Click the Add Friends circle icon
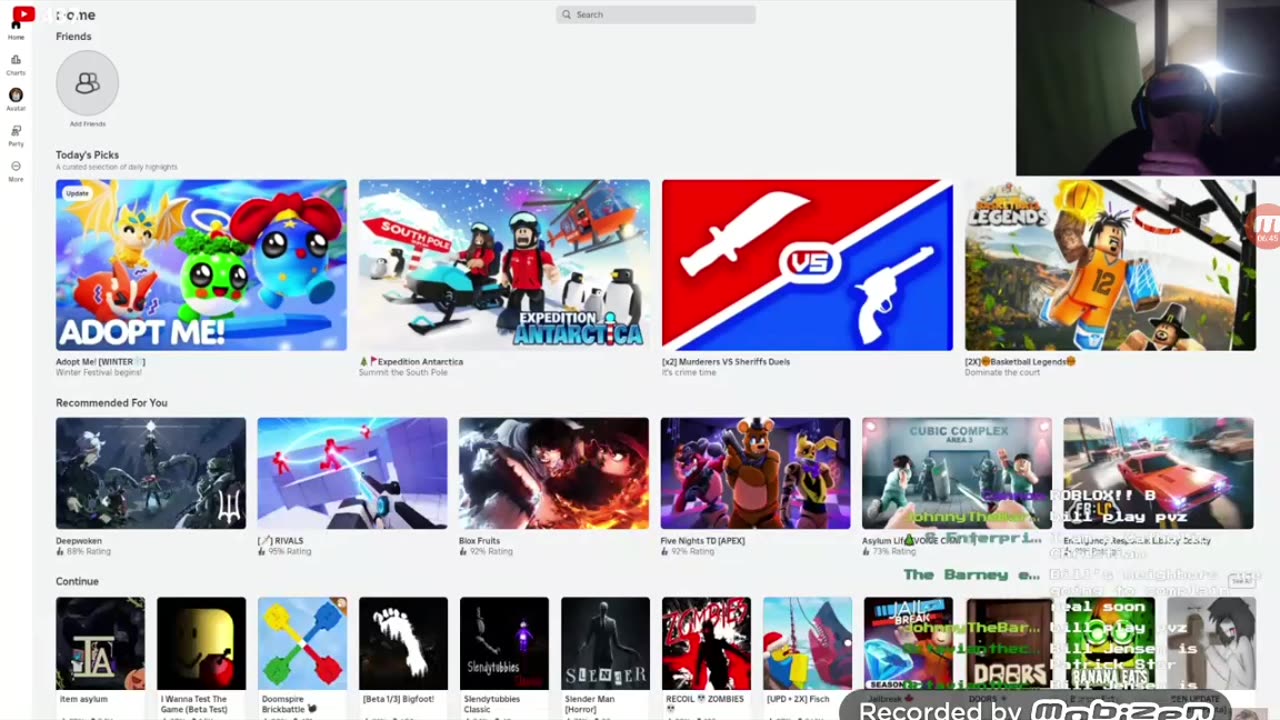Screen dimensions: 1280x720 87,82
